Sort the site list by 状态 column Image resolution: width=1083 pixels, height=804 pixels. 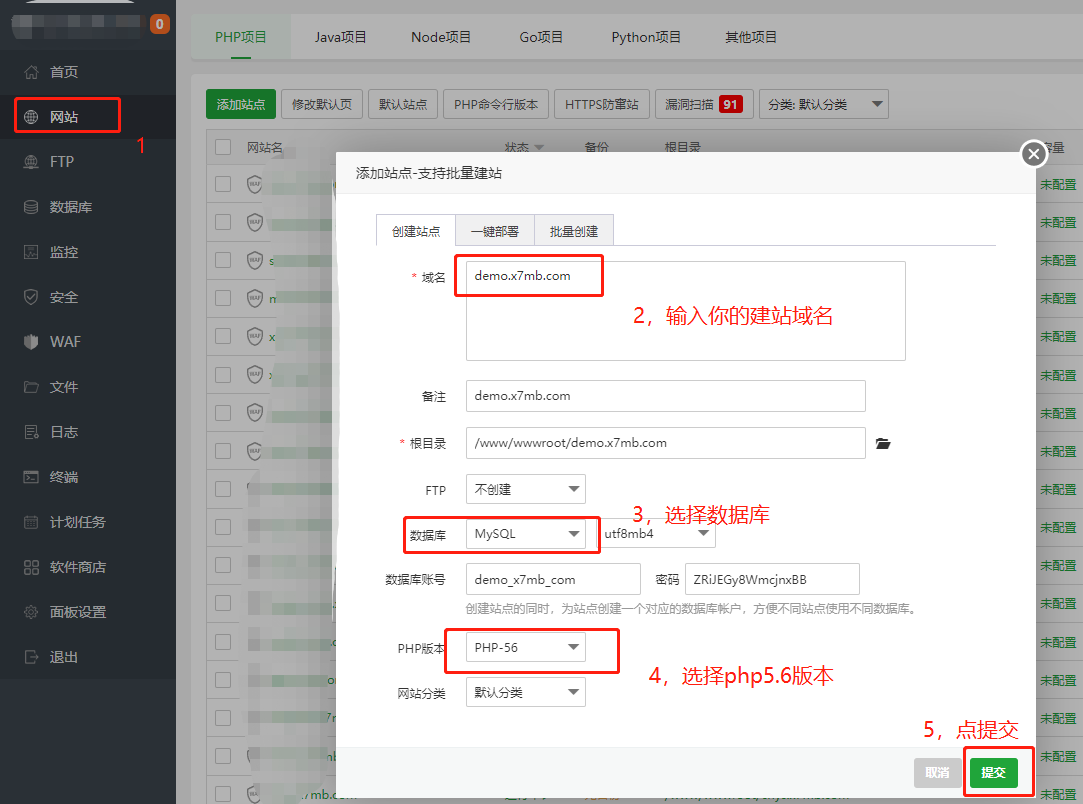[x=524, y=147]
